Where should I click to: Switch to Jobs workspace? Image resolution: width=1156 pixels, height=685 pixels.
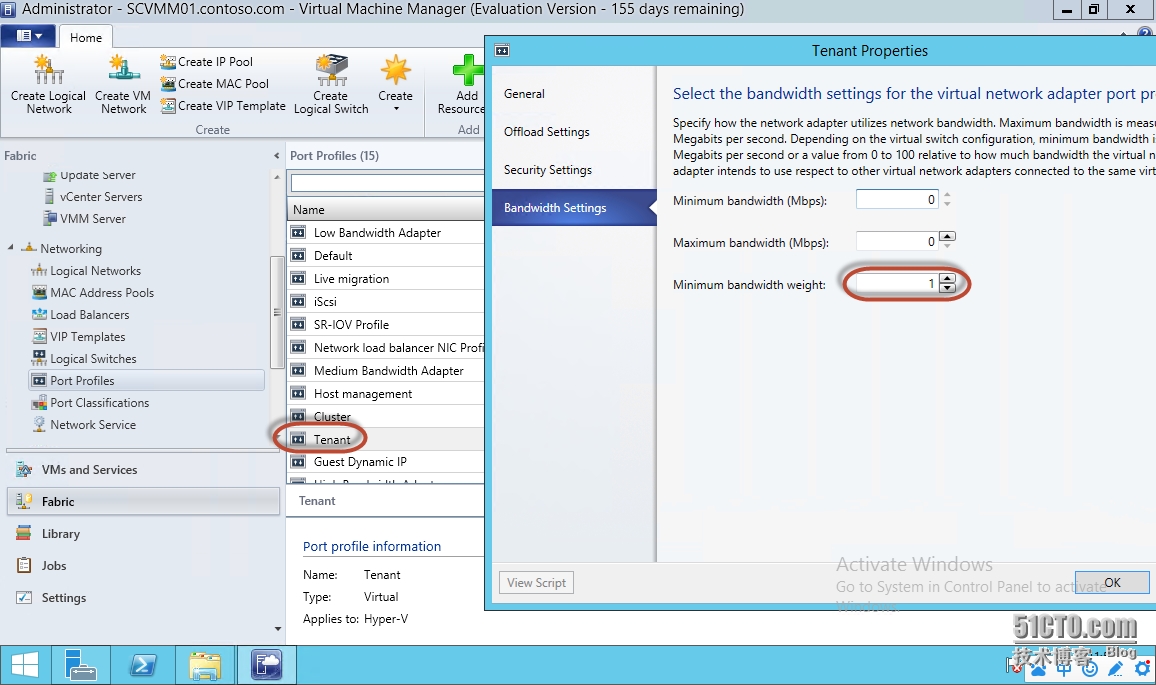click(143, 566)
